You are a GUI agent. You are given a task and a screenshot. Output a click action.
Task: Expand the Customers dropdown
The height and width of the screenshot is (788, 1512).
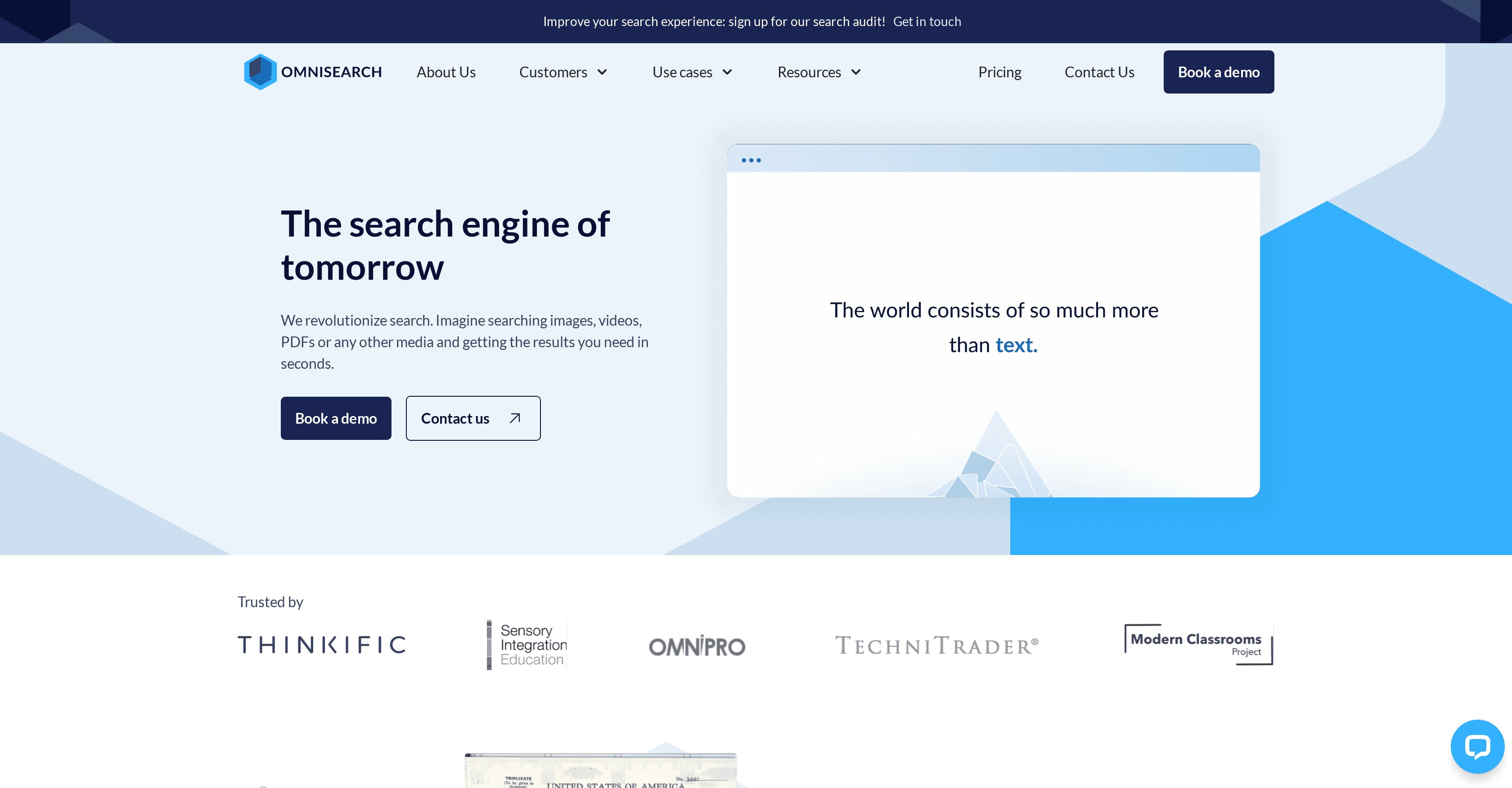(x=562, y=72)
